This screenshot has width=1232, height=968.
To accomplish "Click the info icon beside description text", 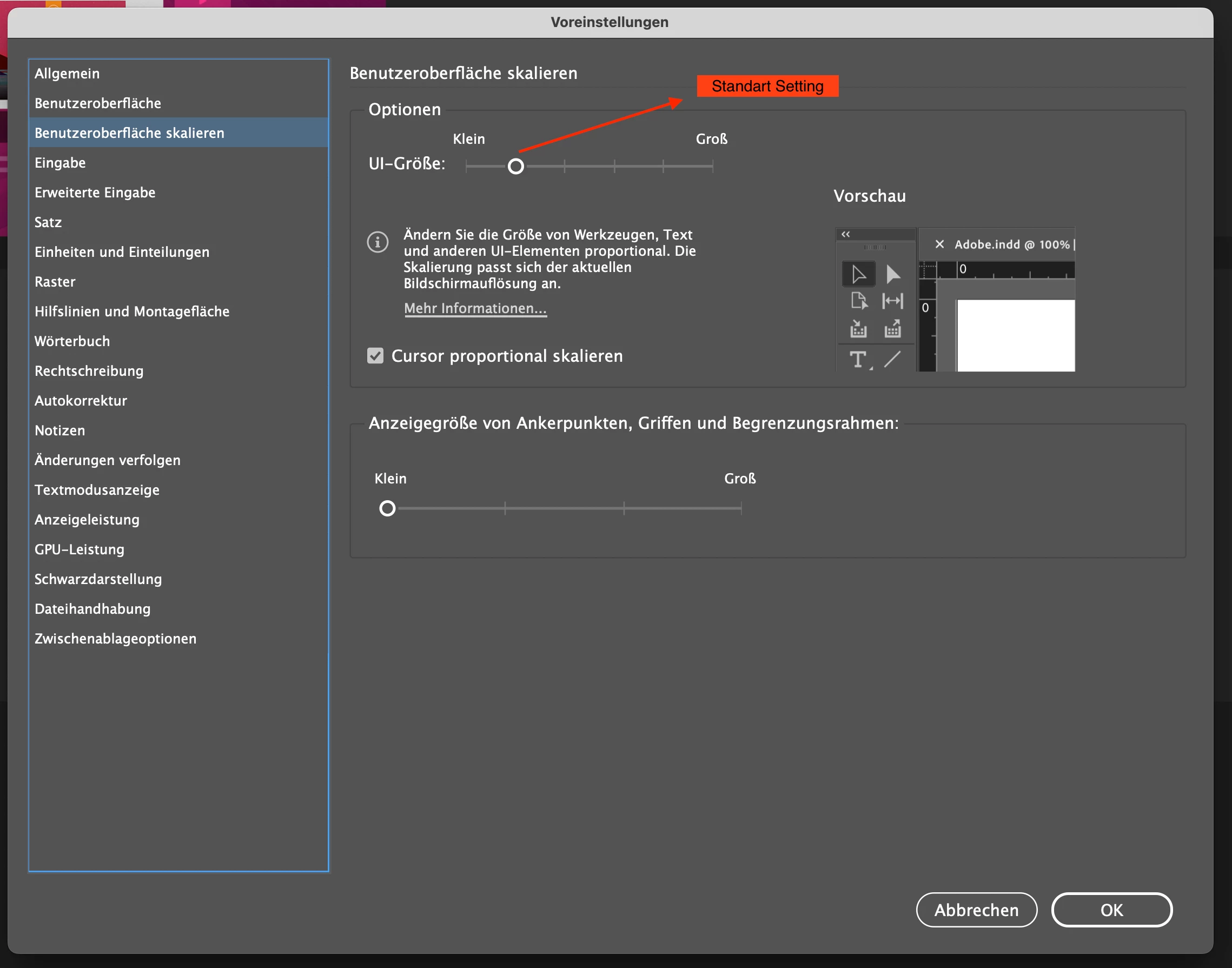I will (377, 242).
